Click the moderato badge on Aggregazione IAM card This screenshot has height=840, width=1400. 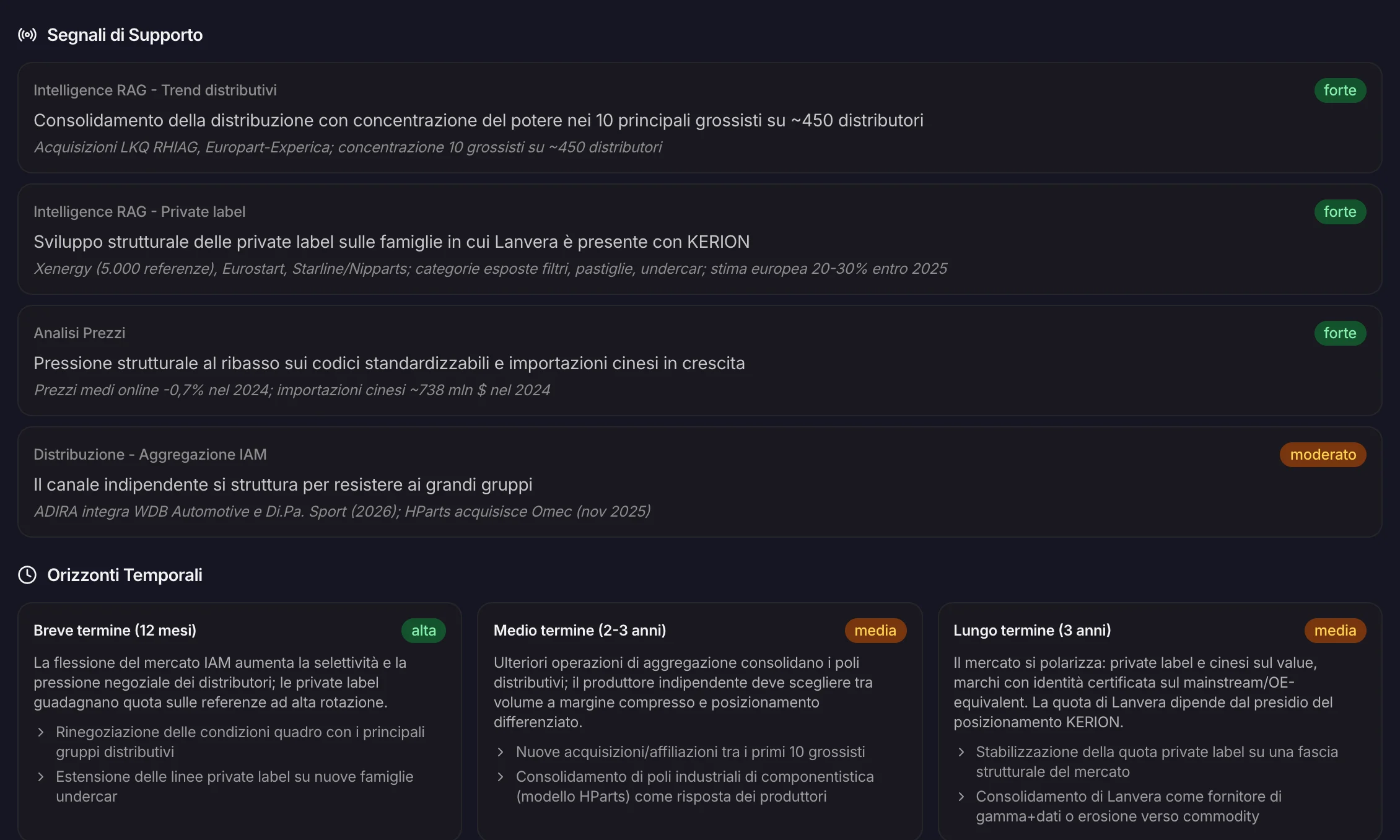tap(1323, 455)
